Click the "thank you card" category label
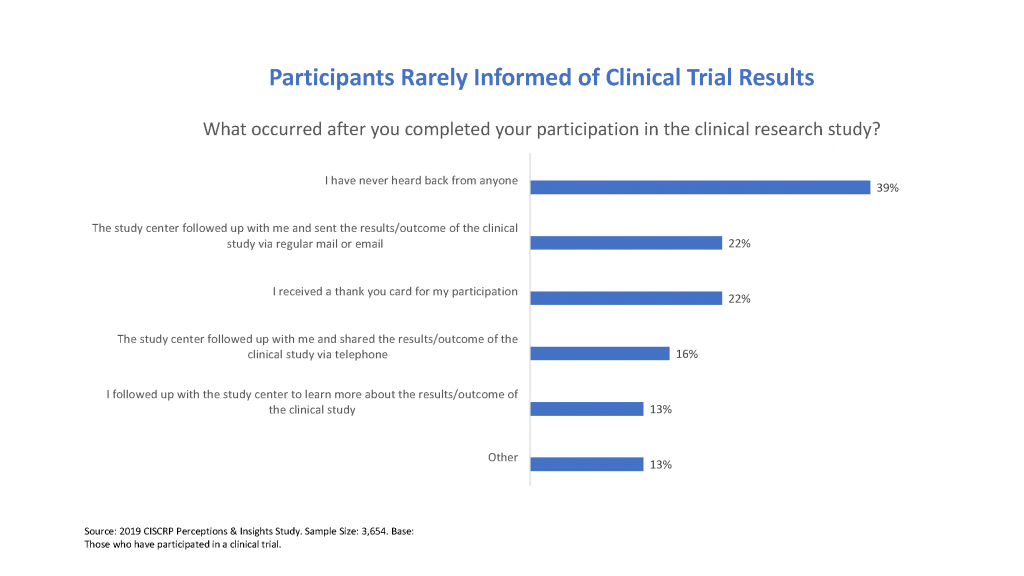1024x576 pixels. point(395,292)
